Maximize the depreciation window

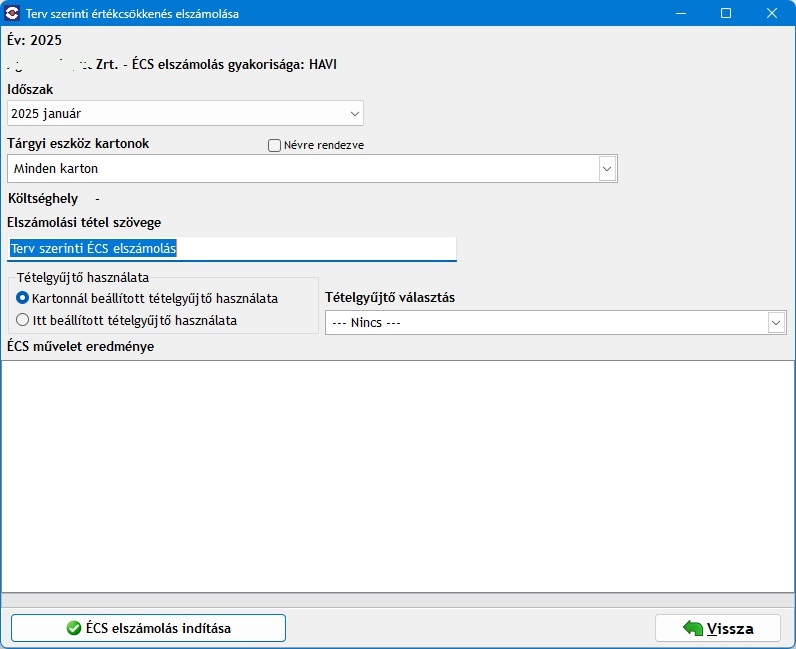726,13
